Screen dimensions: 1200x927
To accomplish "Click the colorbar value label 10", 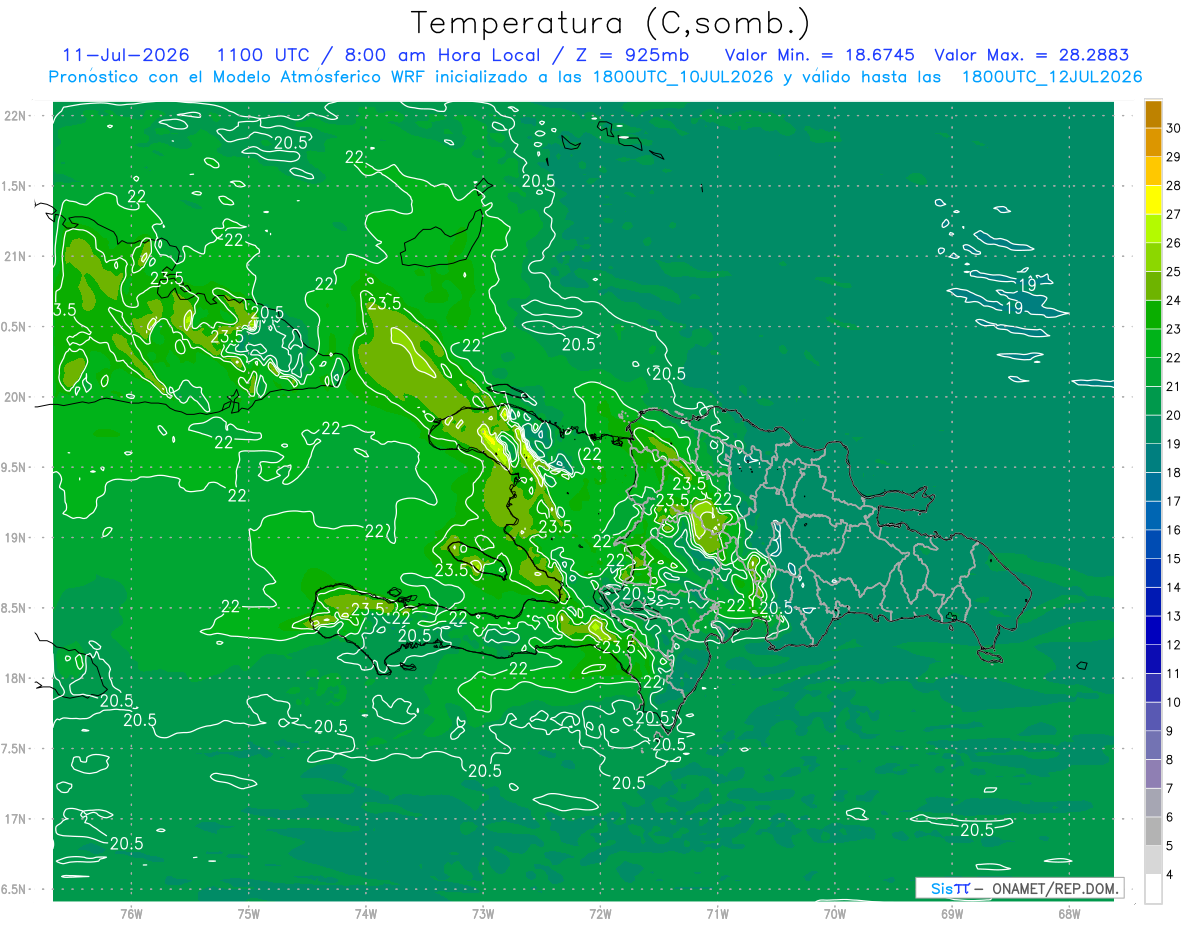I will [1173, 702].
